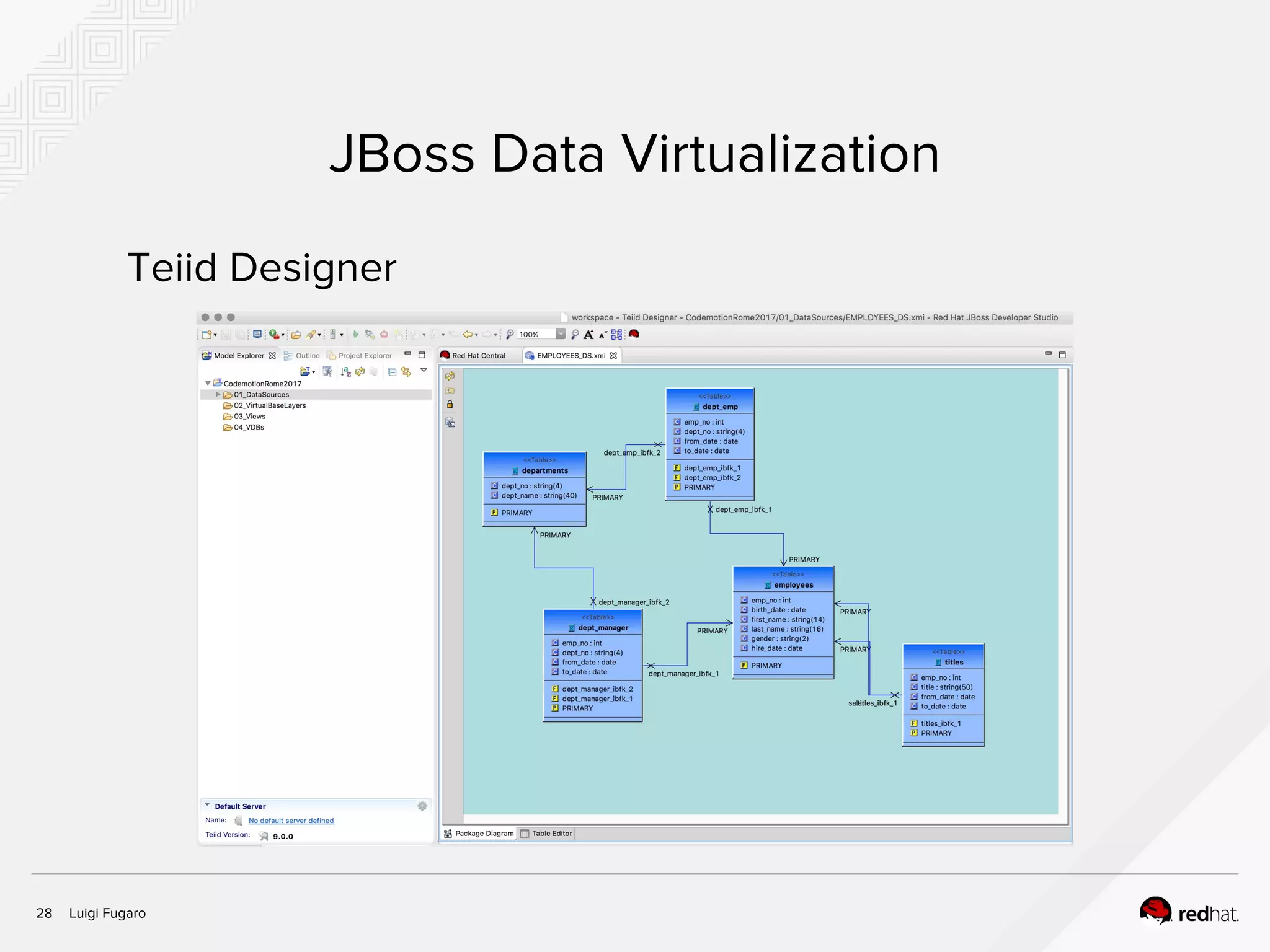This screenshot has height=952, width=1270.
Task: Increase diagram font size with large A
Action: (x=588, y=335)
